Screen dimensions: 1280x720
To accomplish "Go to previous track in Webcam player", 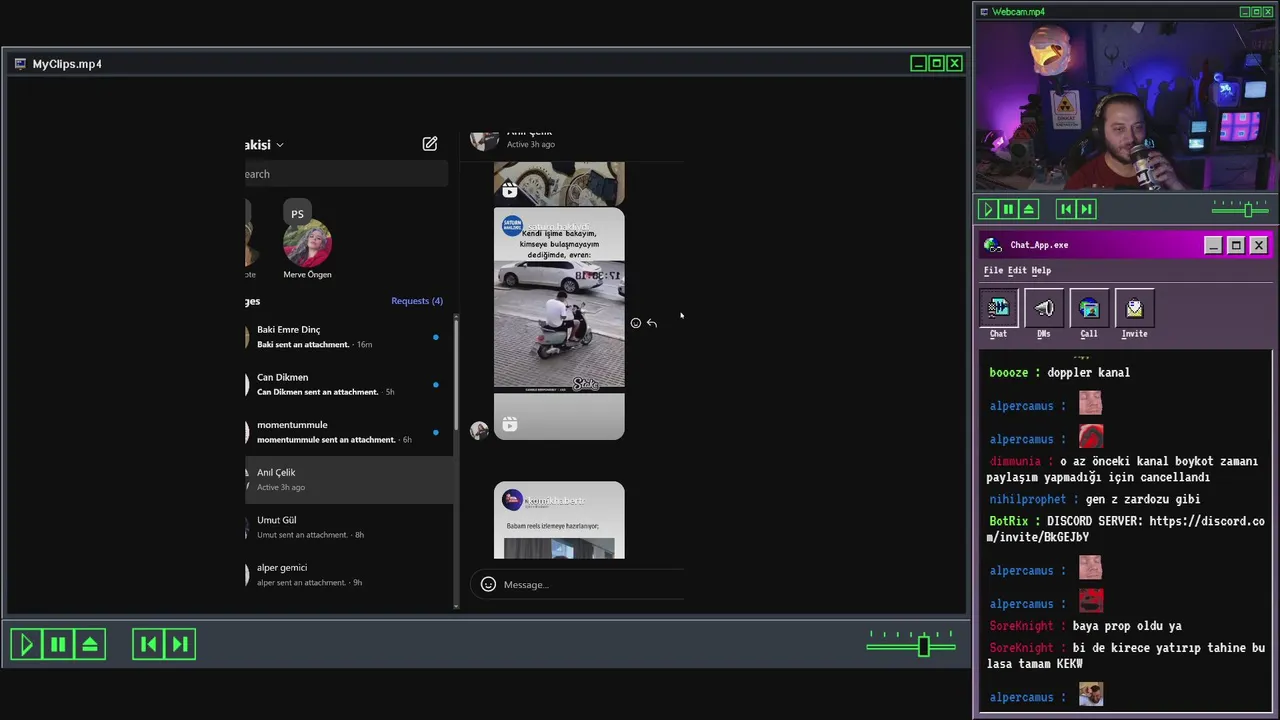I will (1066, 209).
